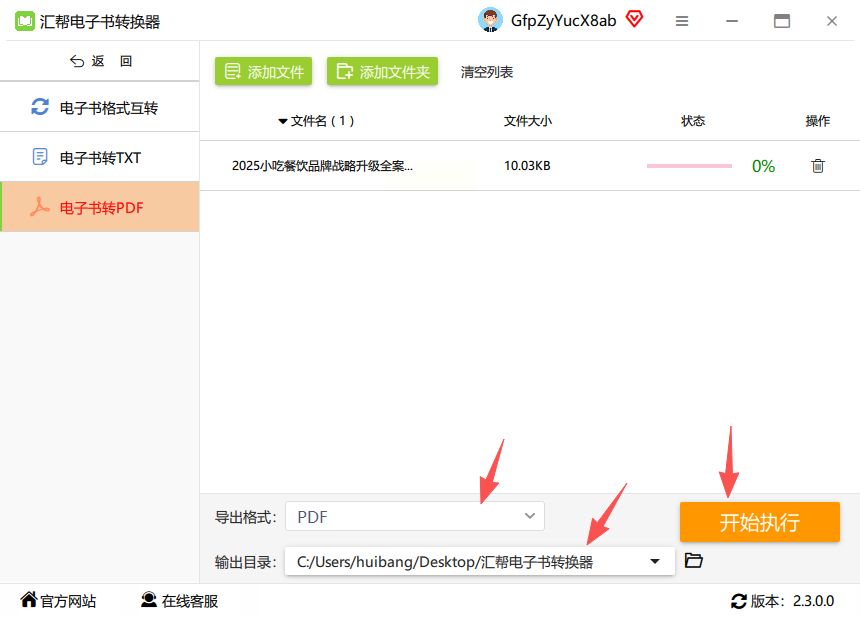Click the 添加文件夹 button
This screenshot has height=617, width=860.
click(x=382, y=71)
